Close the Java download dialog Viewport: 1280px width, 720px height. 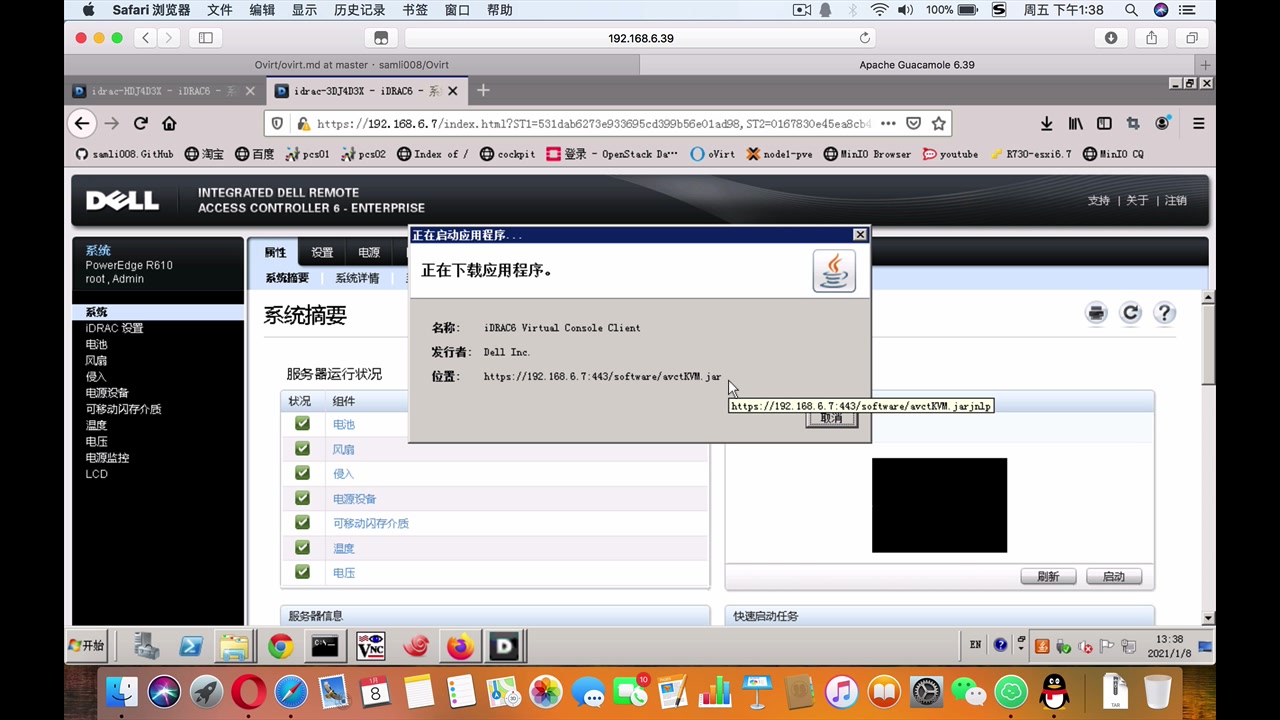coord(860,234)
